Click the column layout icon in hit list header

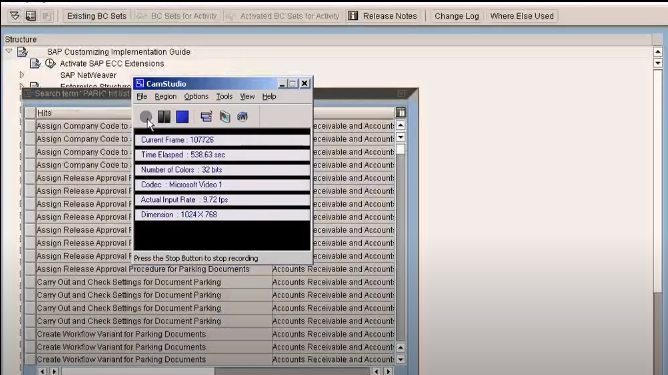[400, 112]
